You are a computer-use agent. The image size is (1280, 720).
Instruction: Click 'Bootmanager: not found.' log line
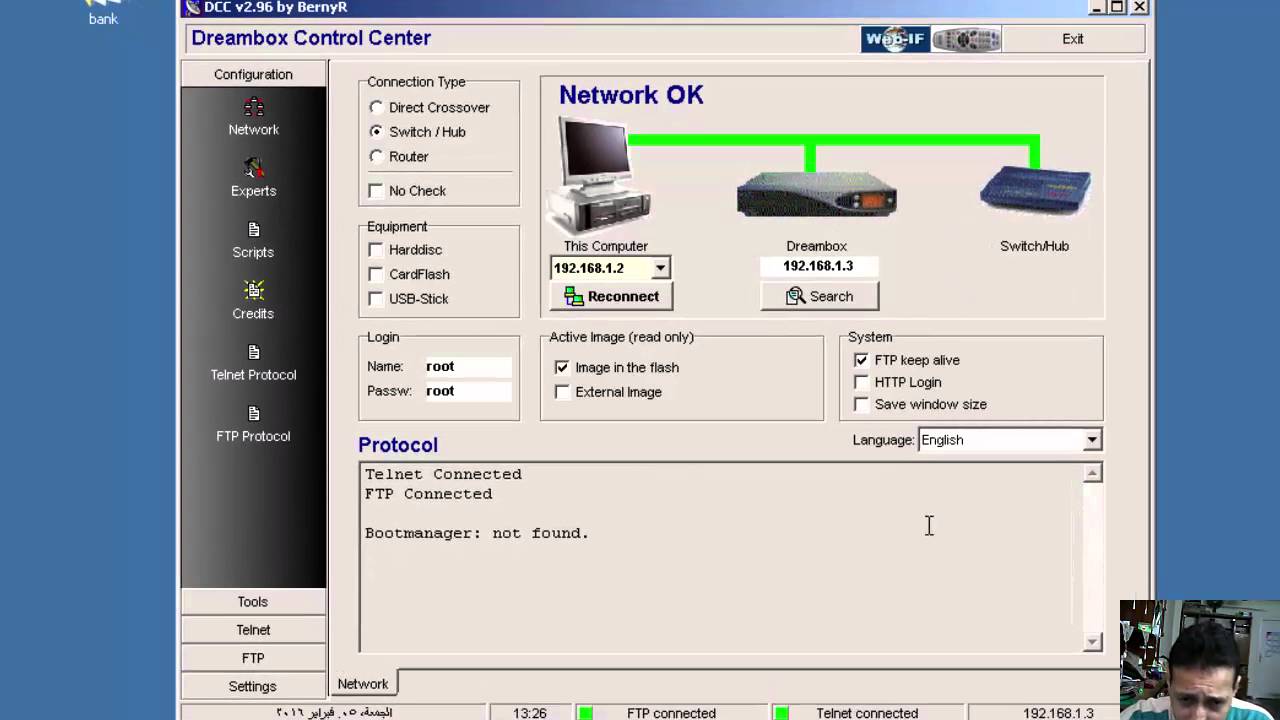pos(477,533)
